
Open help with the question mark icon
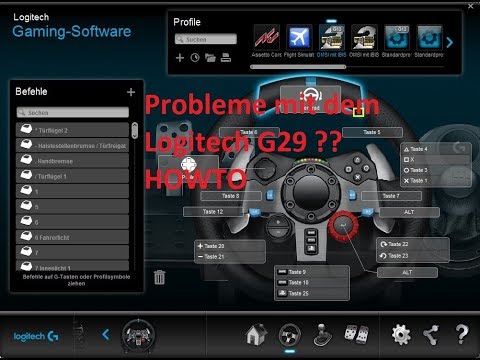tap(462, 334)
